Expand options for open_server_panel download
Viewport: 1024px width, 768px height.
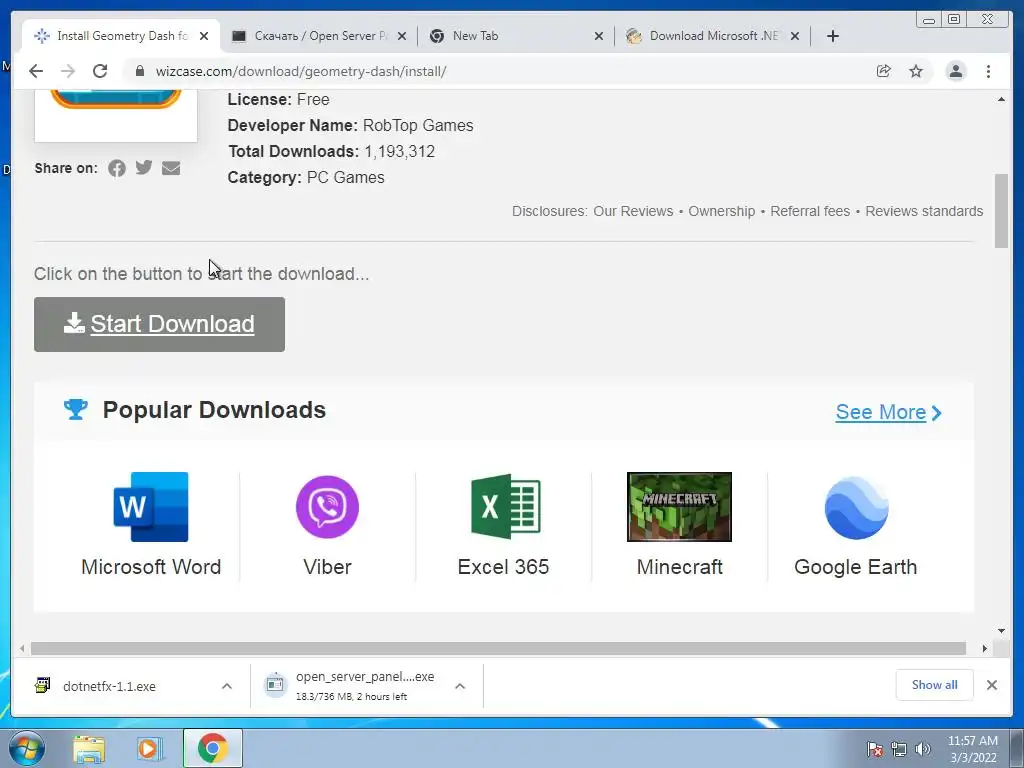(460, 686)
